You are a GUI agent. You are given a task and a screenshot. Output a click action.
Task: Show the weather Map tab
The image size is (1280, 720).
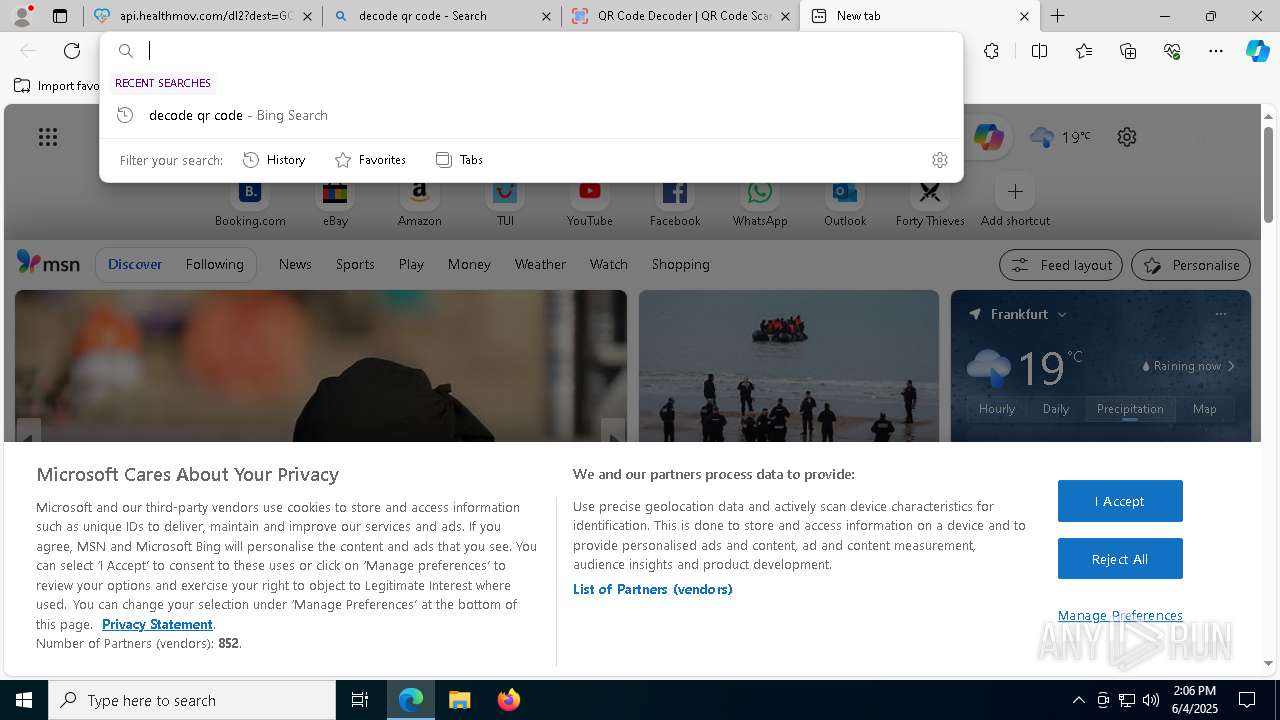1204,409
